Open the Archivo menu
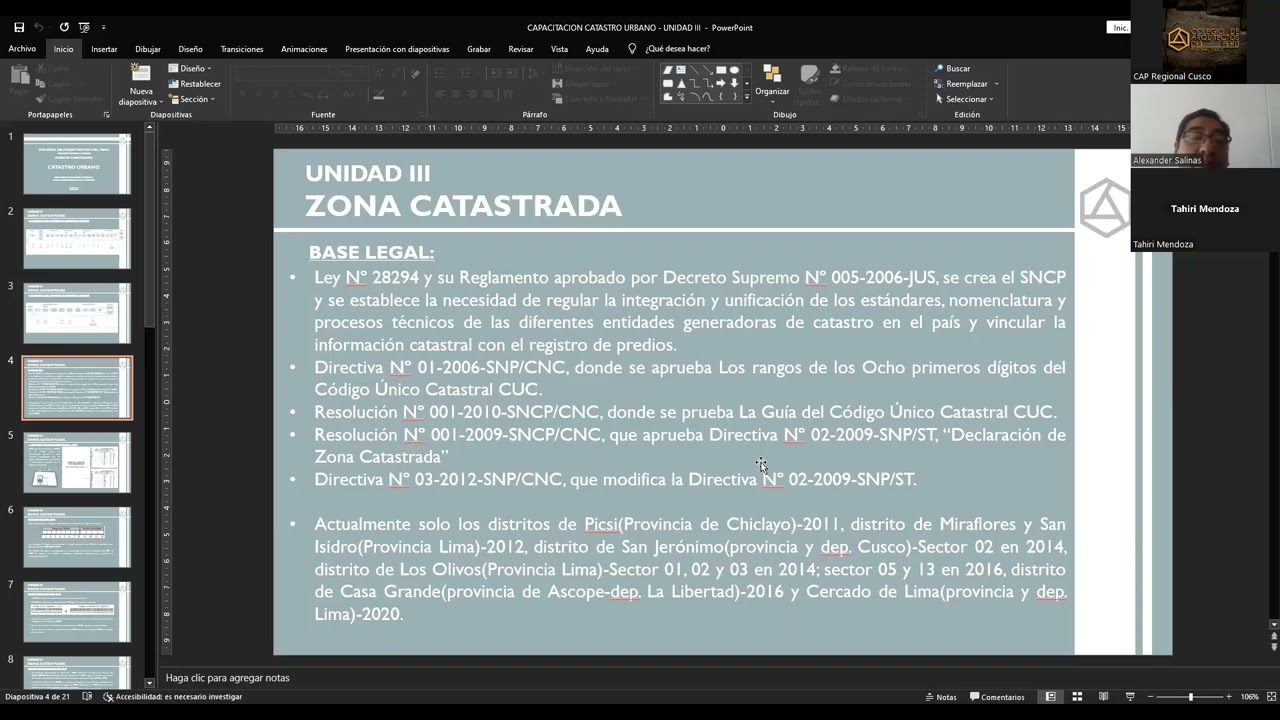The height and width of the screenshot is (720, 1280). tap(22, 49)
